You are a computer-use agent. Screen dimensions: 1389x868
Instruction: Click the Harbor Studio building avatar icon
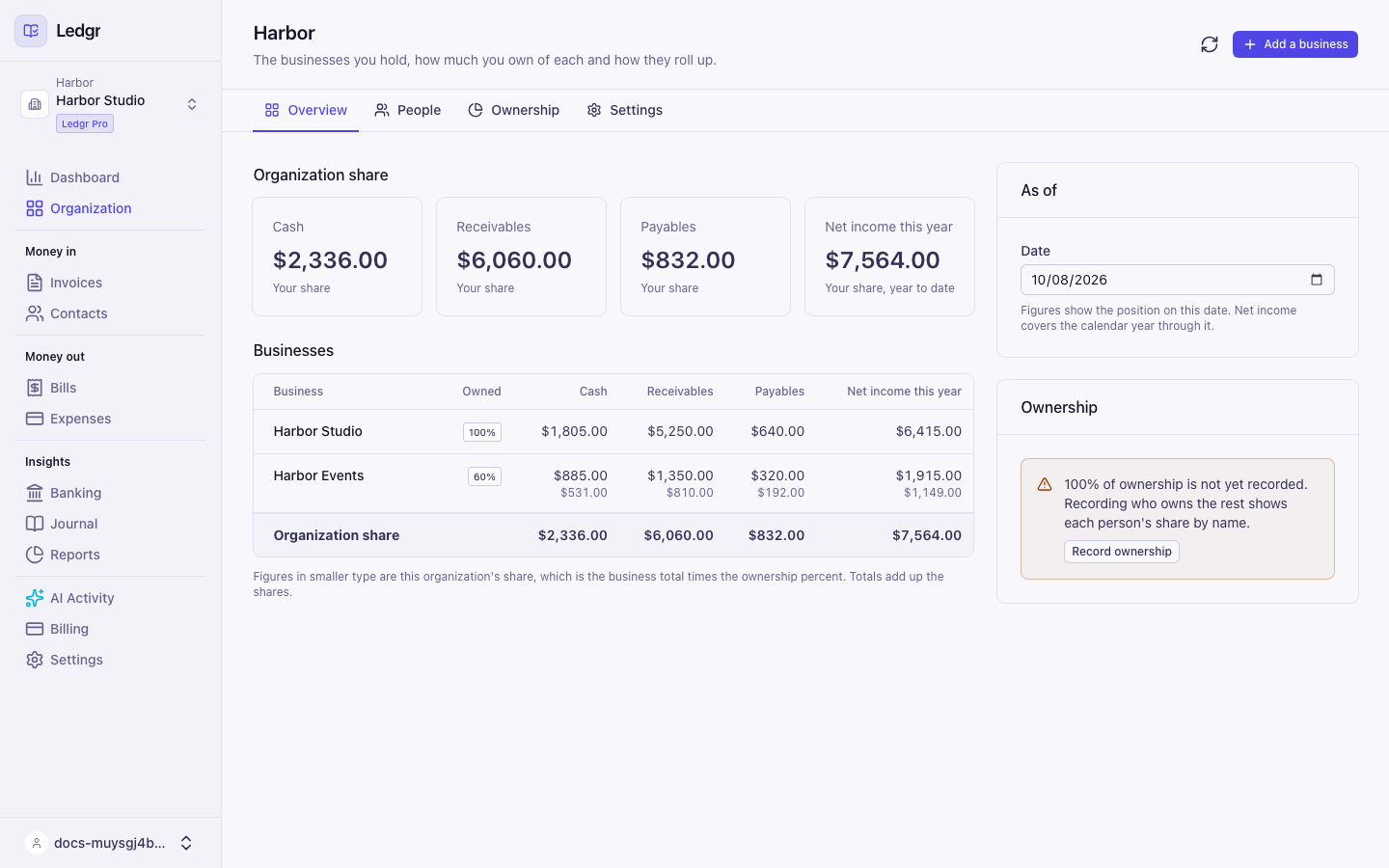(35, 104)
